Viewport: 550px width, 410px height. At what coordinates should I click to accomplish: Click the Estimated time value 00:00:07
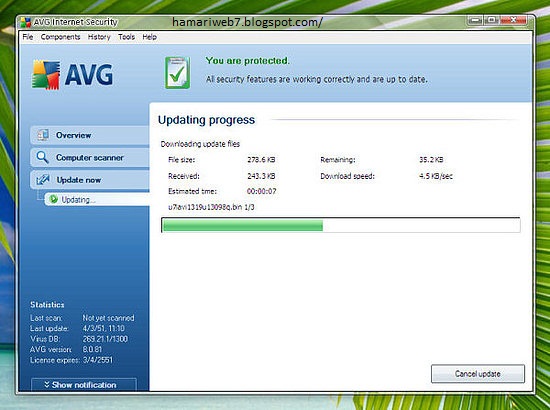(261, 191)
